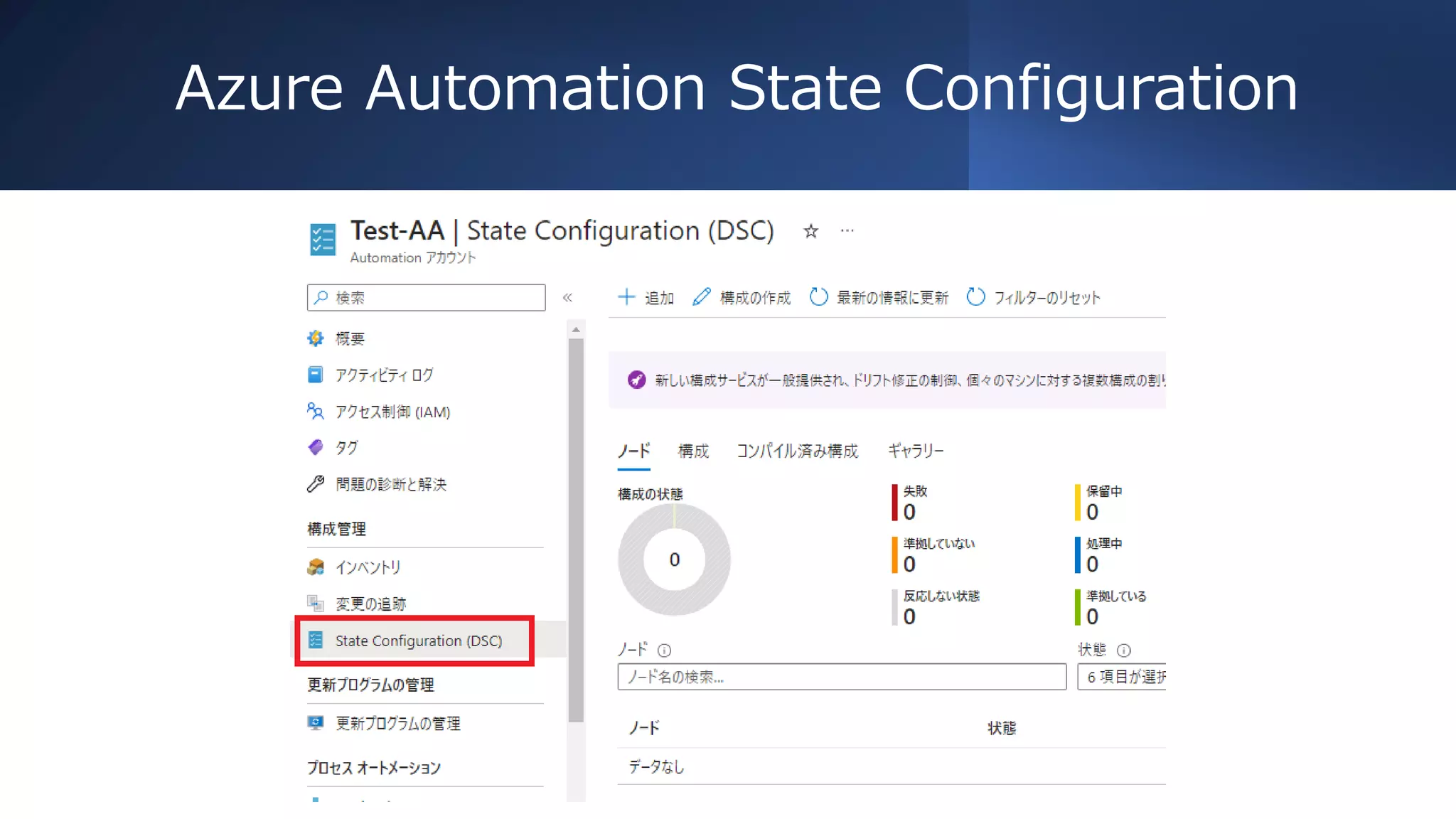Open アクティビティ ログ in sidebar

(384, 375)
